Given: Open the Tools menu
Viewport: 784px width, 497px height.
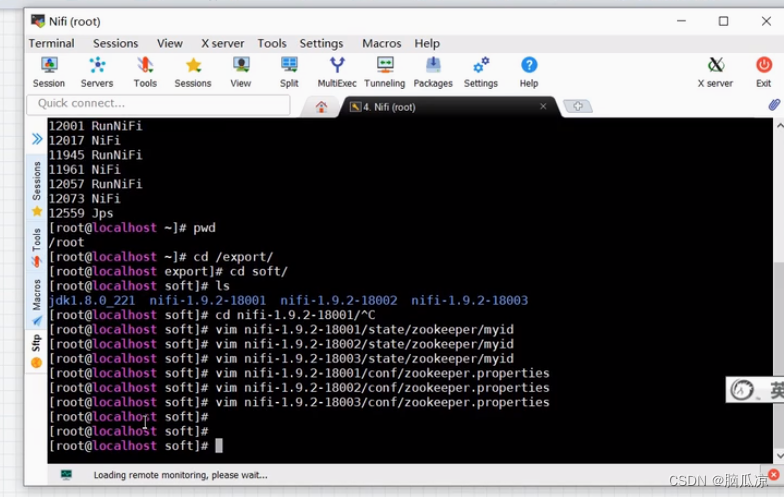Looking at the screenshot, I should point(272,44).
